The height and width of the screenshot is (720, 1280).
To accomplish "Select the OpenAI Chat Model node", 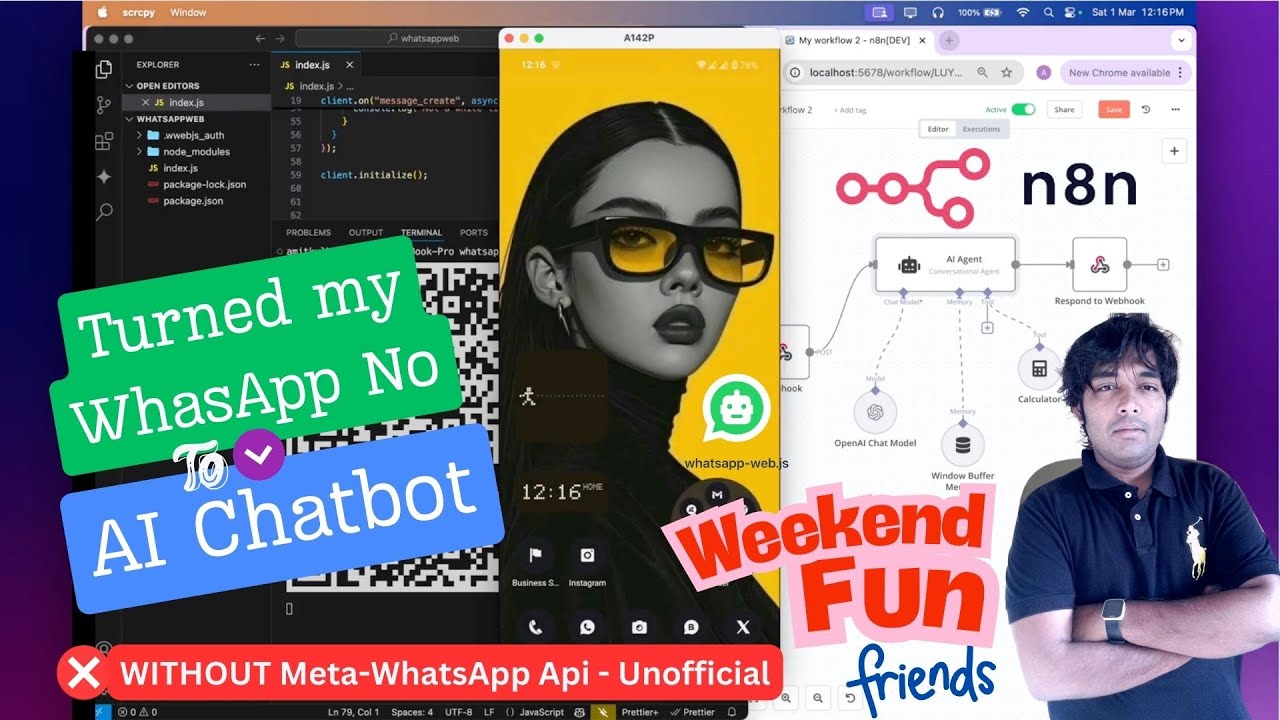I will (875, 412).
